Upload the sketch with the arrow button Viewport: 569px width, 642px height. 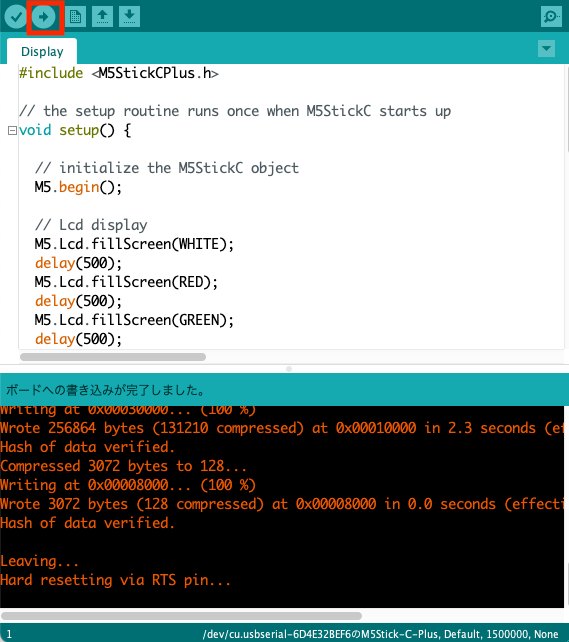[x=44, y=17]
